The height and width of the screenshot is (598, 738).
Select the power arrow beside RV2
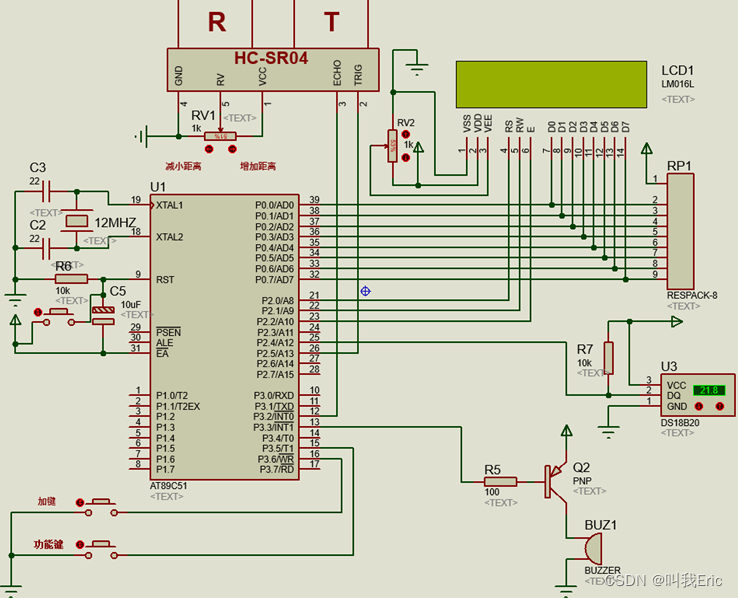coord(418,148)
